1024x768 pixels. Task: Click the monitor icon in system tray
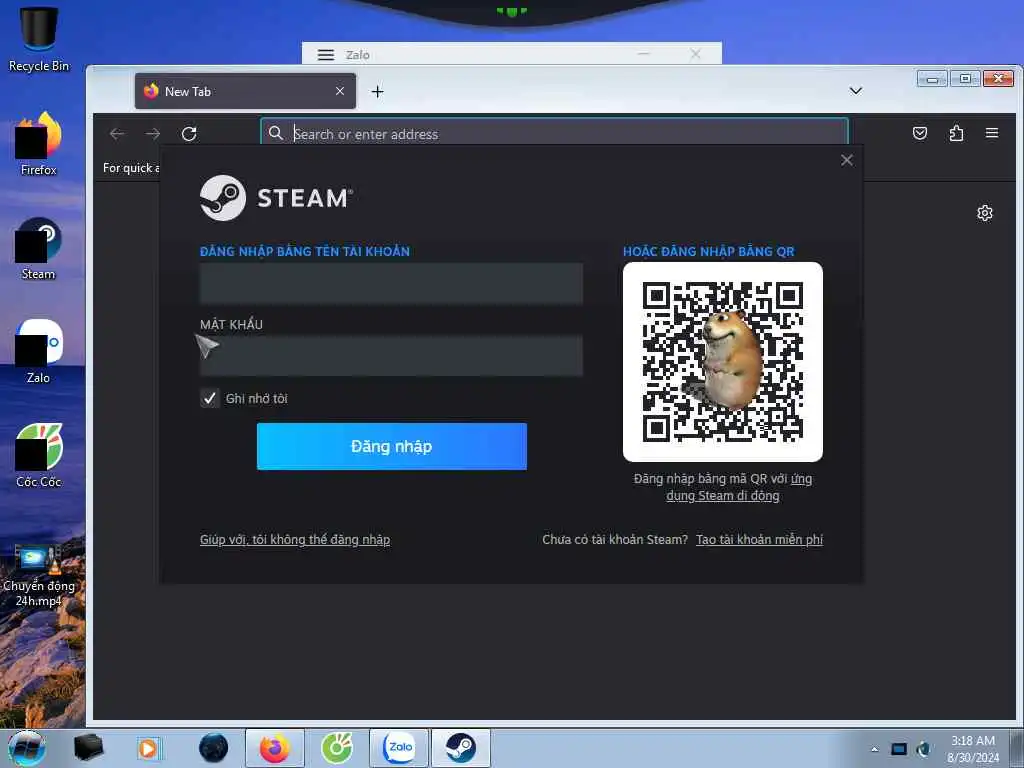pos(899,749)
